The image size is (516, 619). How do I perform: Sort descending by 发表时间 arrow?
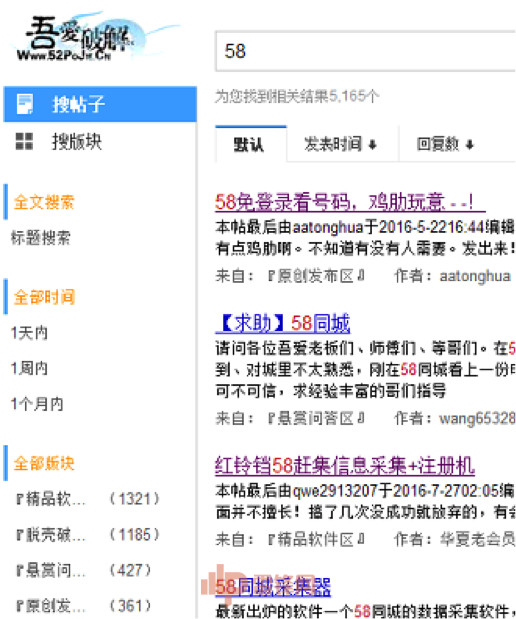pos(372,145)
